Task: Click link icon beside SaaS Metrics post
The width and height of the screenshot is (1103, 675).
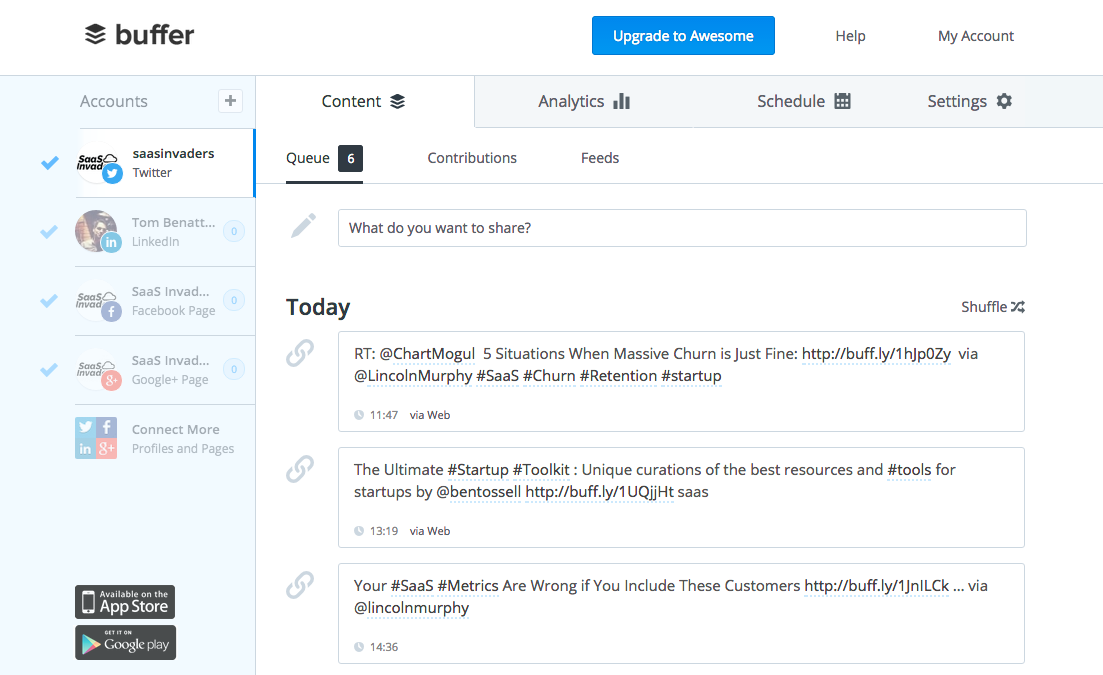Action: click(x=300, y=585)
